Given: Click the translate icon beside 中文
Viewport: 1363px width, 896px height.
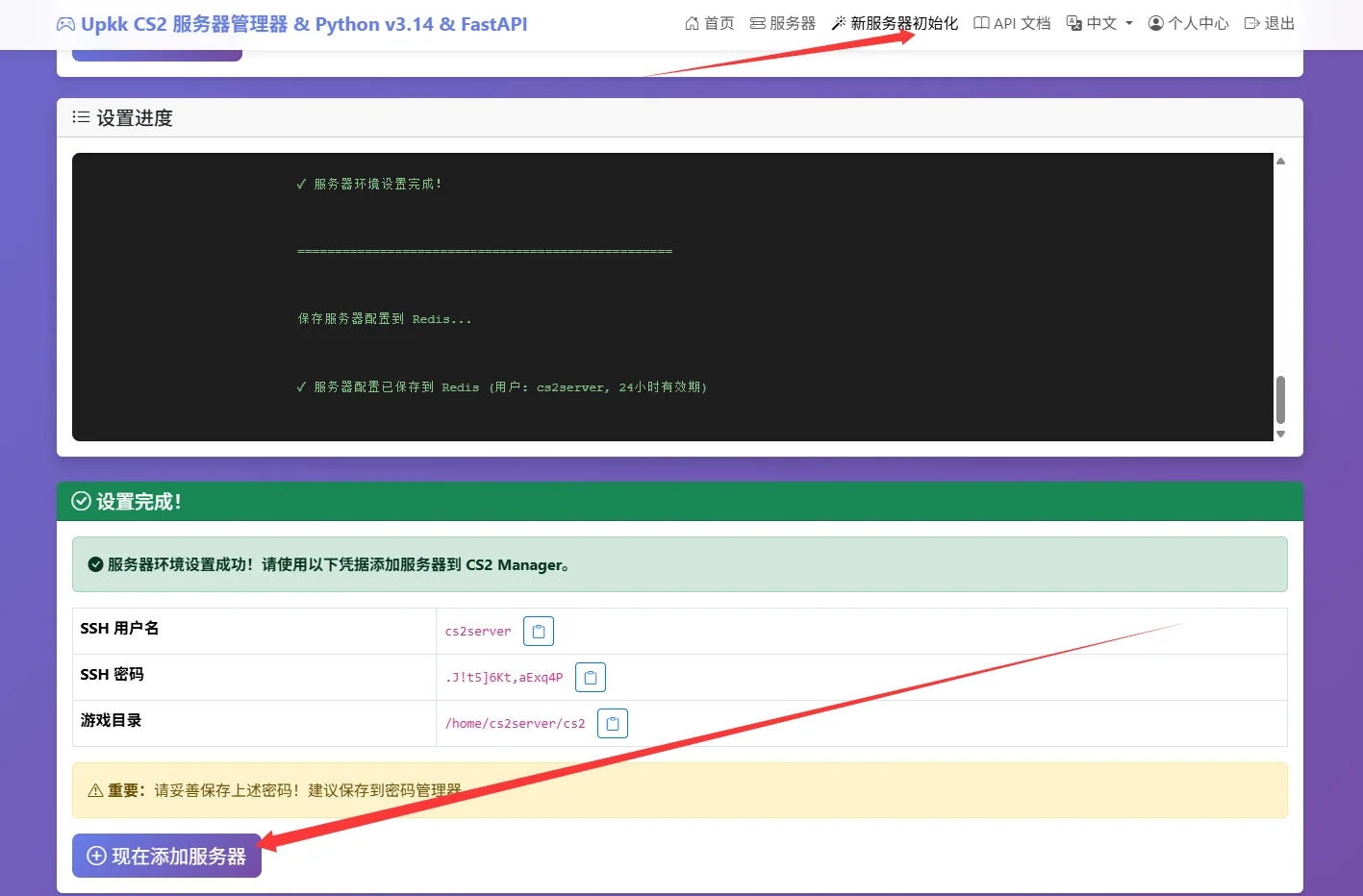Looking at the screenshot, I should pyautogui.click(x=1074, y=23).
